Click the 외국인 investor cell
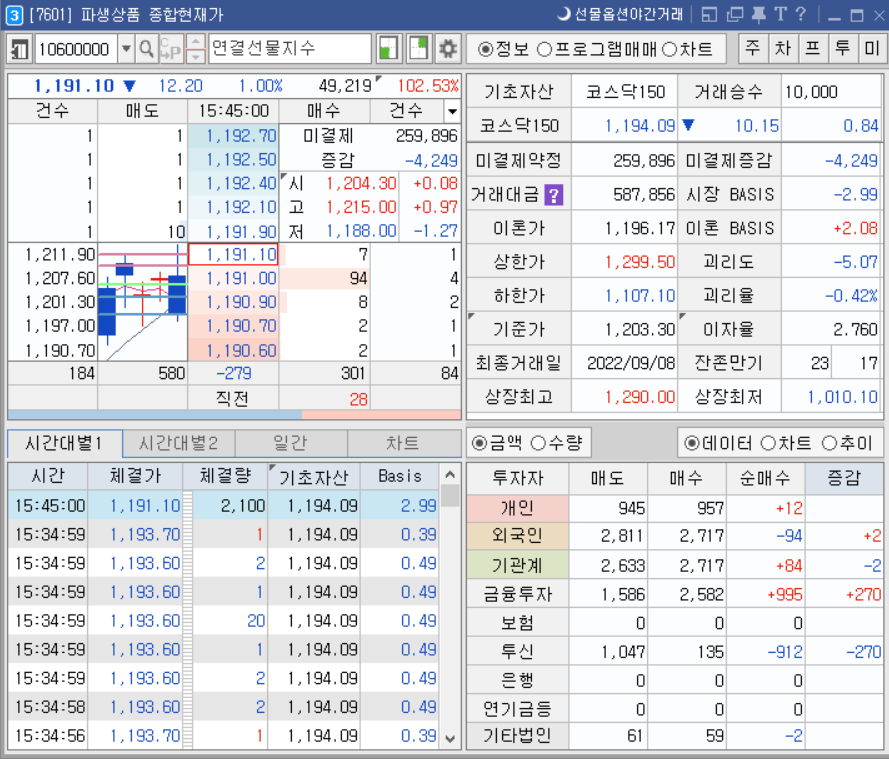Screen dimensions: 889x759 (x=517, y=536)
